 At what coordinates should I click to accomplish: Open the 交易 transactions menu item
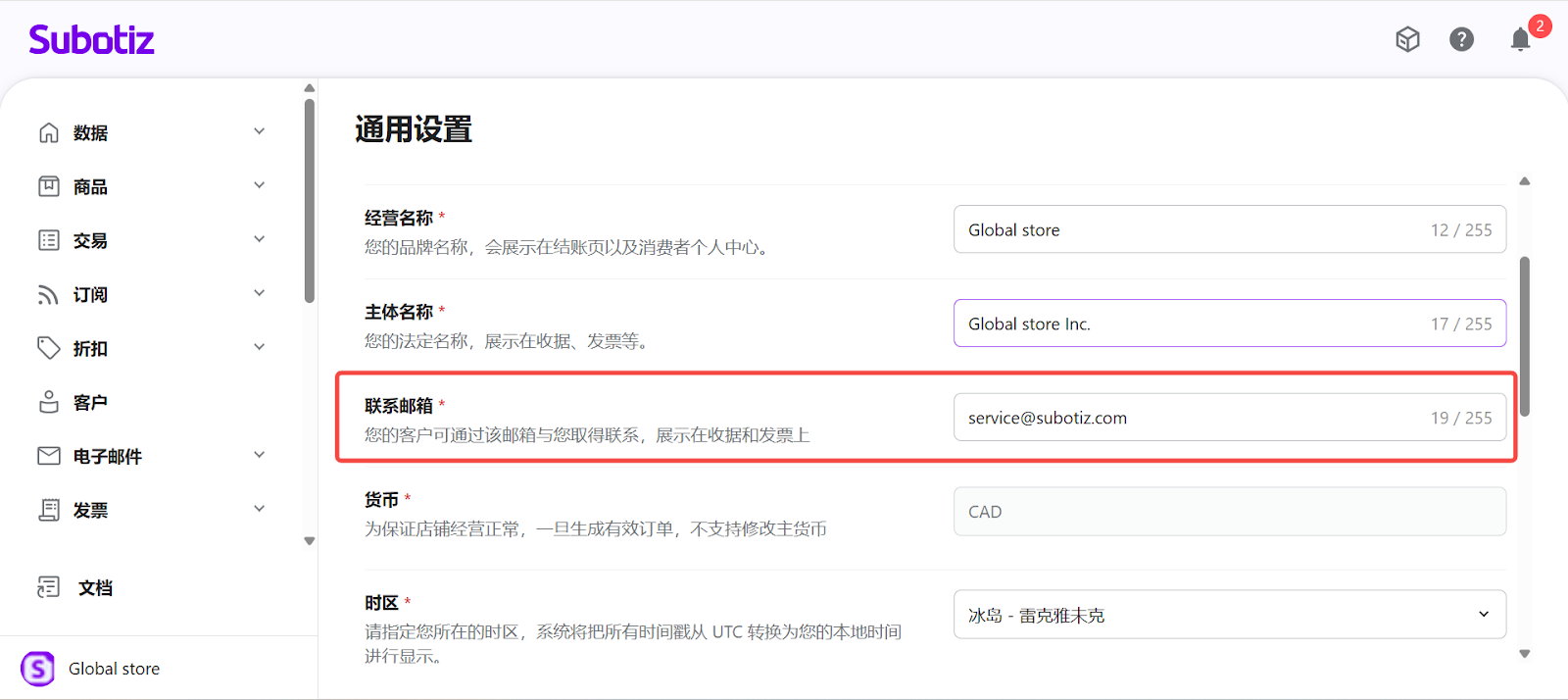tap(90, 240)
